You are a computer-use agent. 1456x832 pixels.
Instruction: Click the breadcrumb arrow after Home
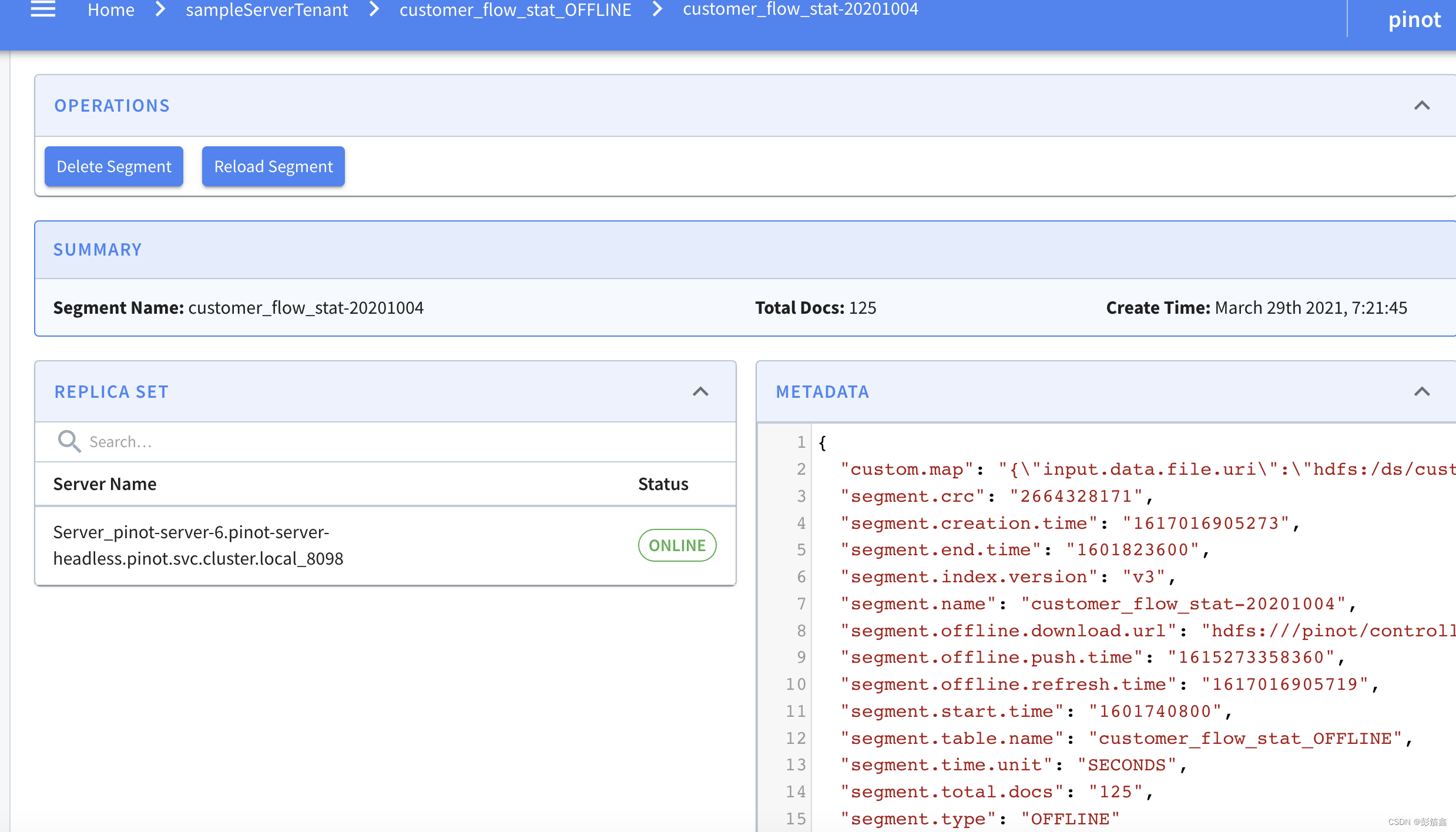[160, 9]
